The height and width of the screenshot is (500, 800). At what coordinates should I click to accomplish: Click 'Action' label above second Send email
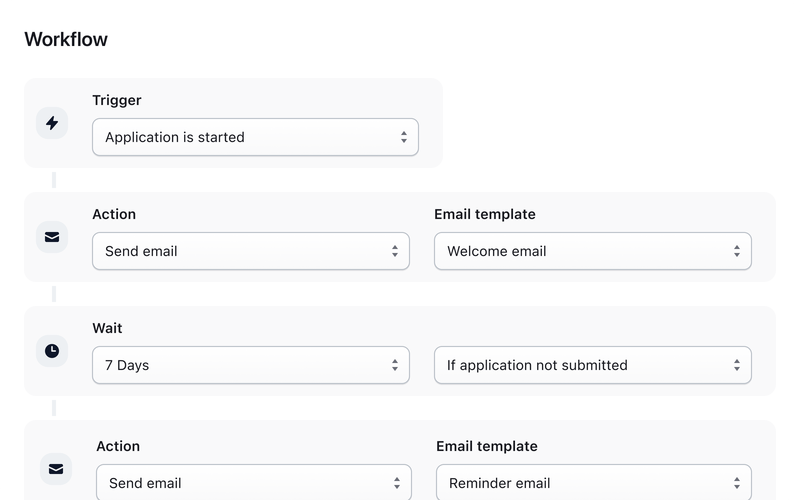118,446
